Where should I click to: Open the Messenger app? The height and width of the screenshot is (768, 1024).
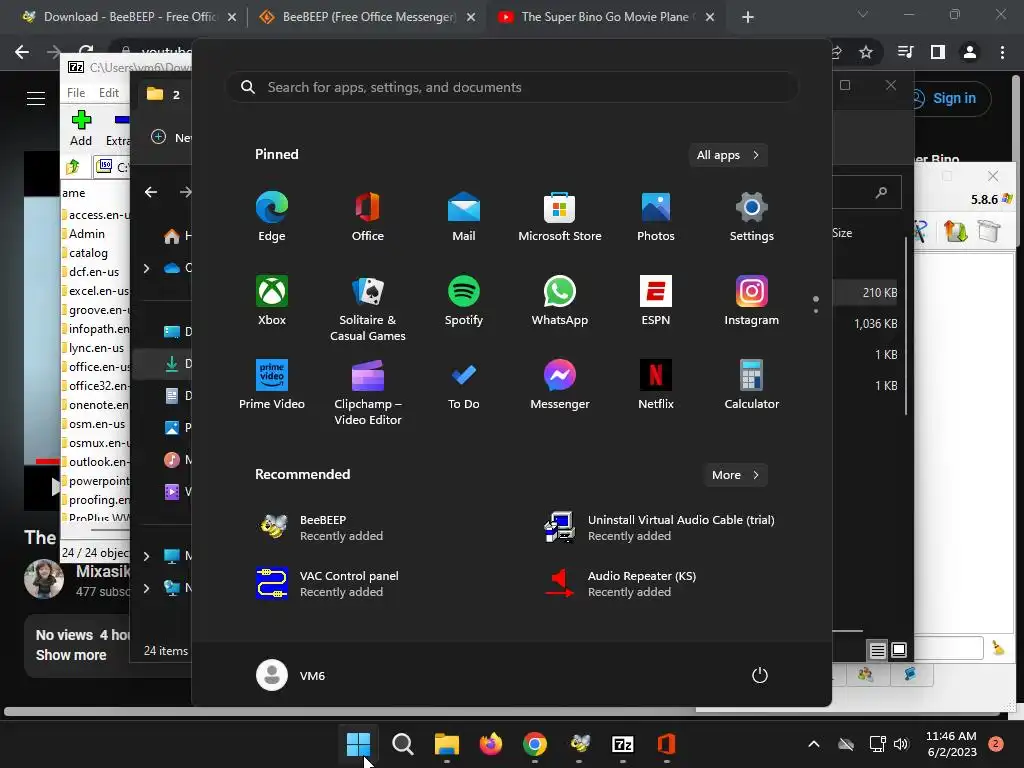[x=560, y=385]
